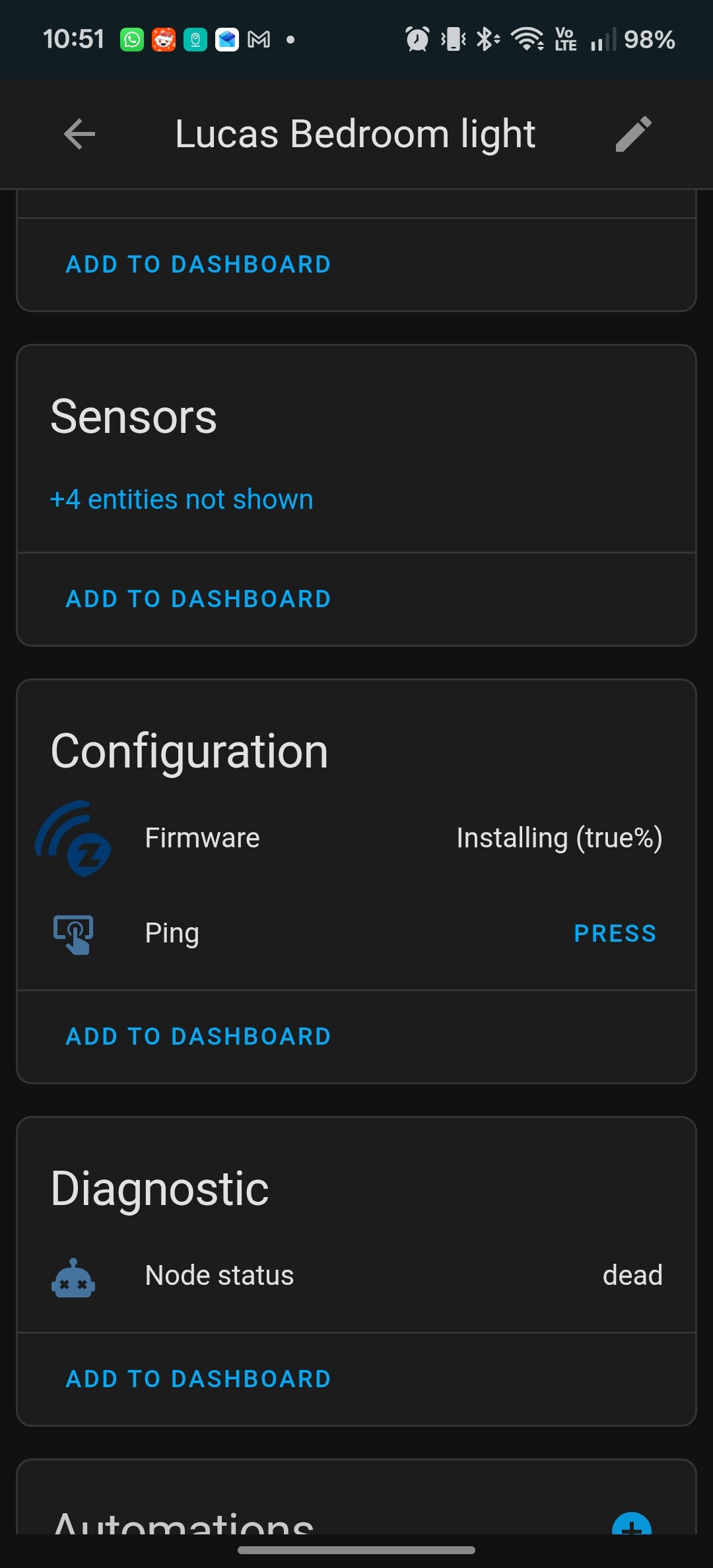Add Diagnostic entities to dashboard
713x1568 pixels.
pos(198,1379)
